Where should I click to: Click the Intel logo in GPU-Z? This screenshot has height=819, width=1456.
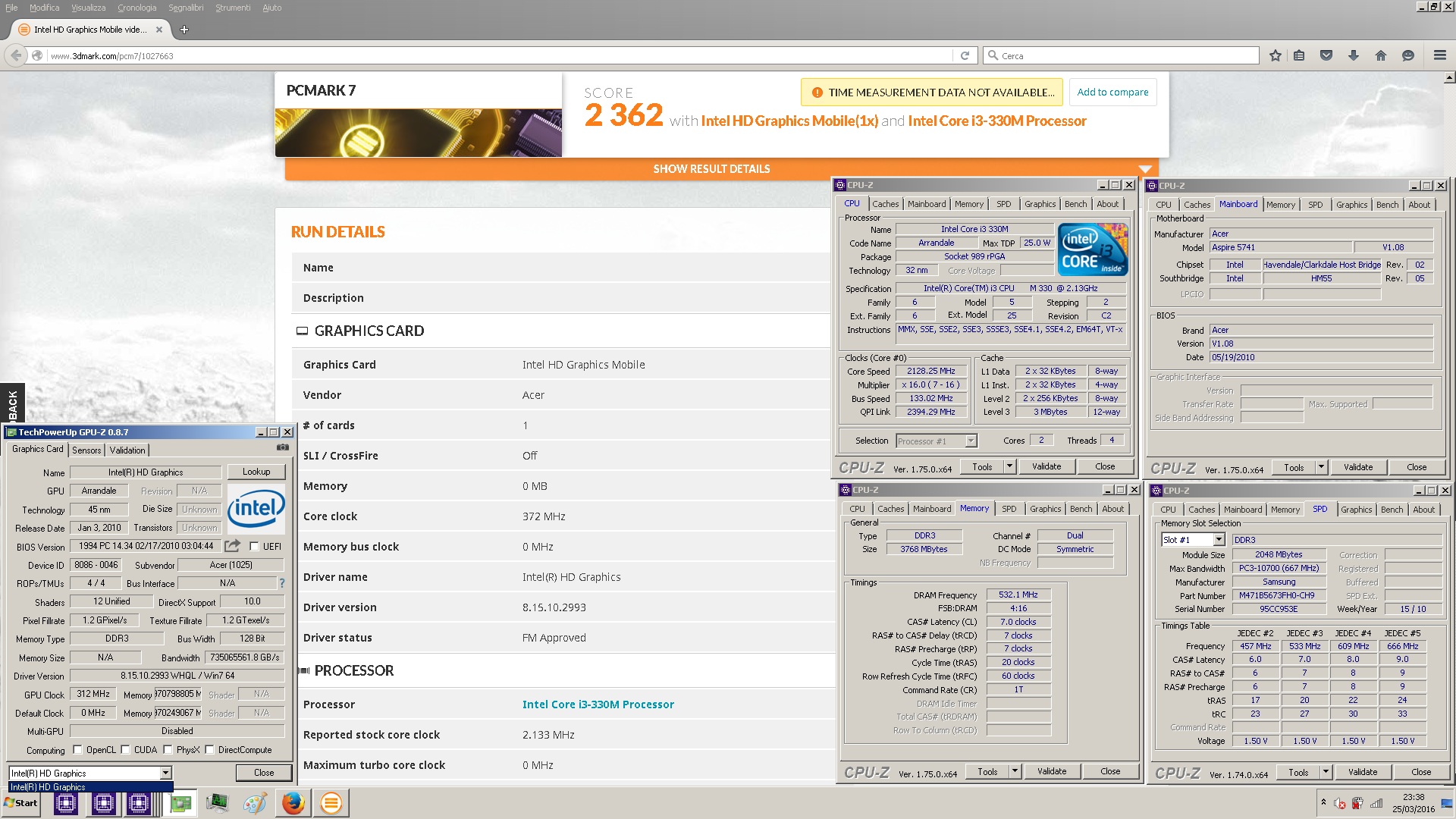pos(256,508)
